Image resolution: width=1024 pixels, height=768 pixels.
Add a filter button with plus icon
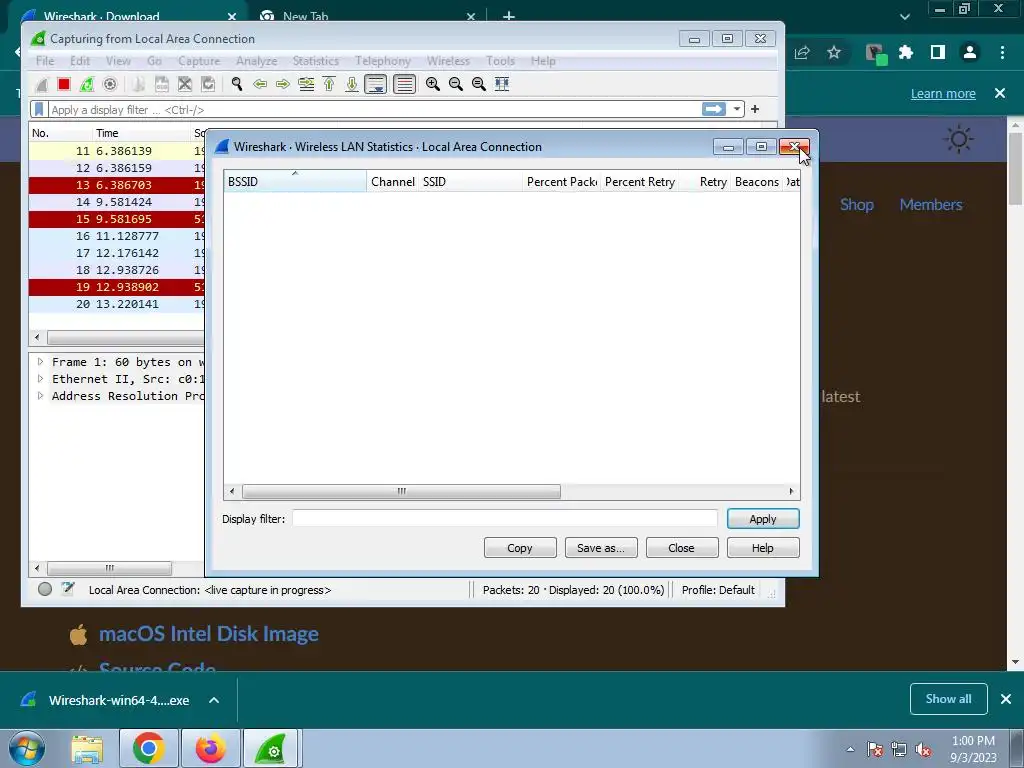(x=755, y=109)
